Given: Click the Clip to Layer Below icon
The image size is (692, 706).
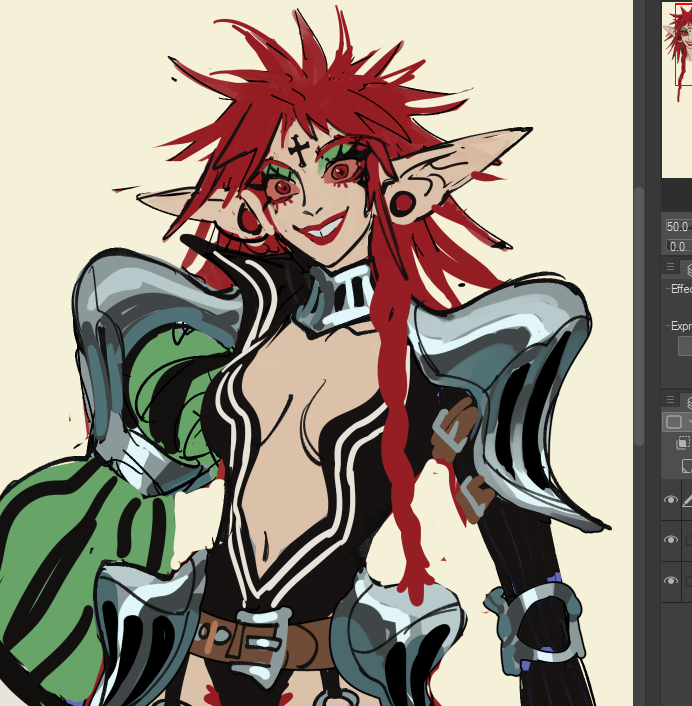Looking at the screenshot, I should 683,443.
